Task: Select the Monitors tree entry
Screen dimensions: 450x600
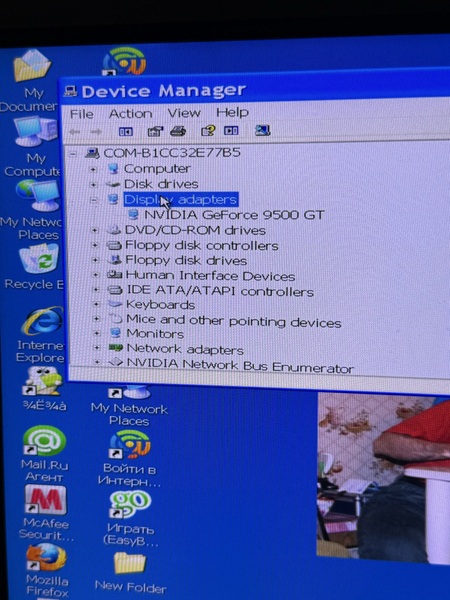Action: [x=155, y=334]
